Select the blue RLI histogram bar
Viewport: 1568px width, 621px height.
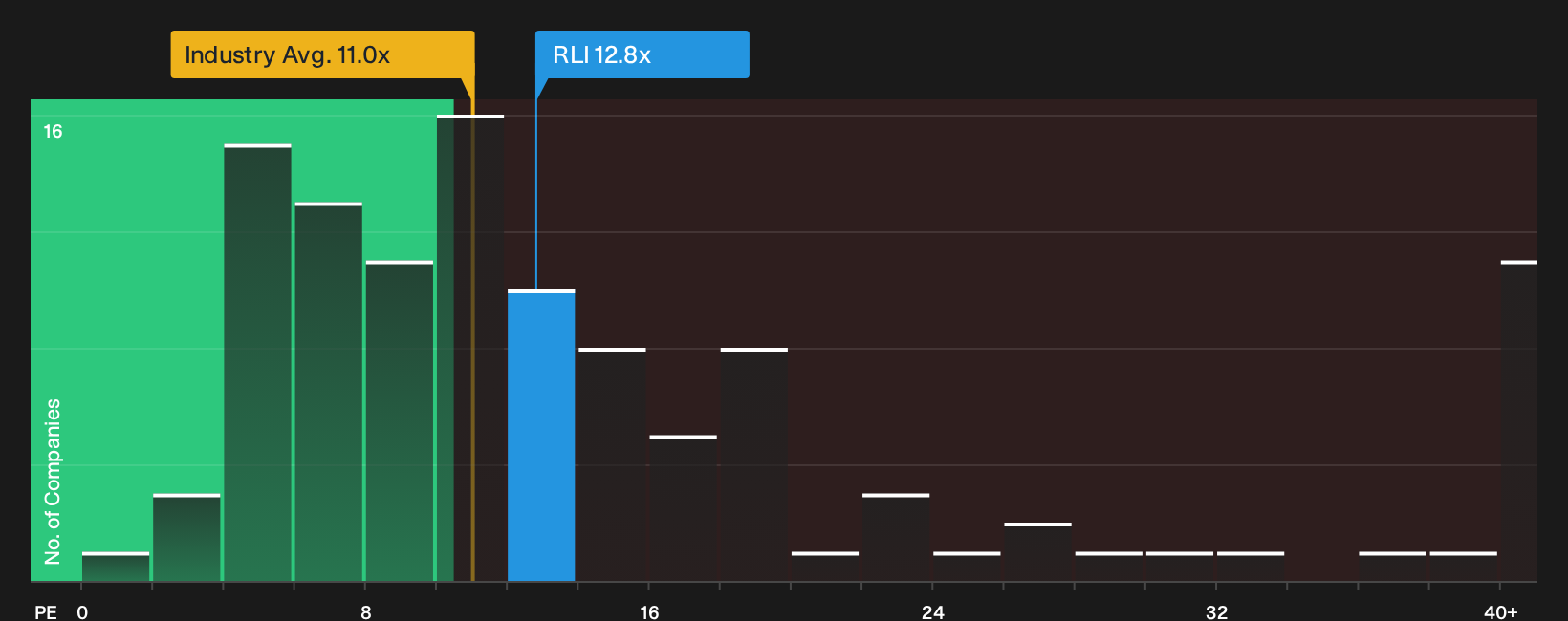coord(541,436)
